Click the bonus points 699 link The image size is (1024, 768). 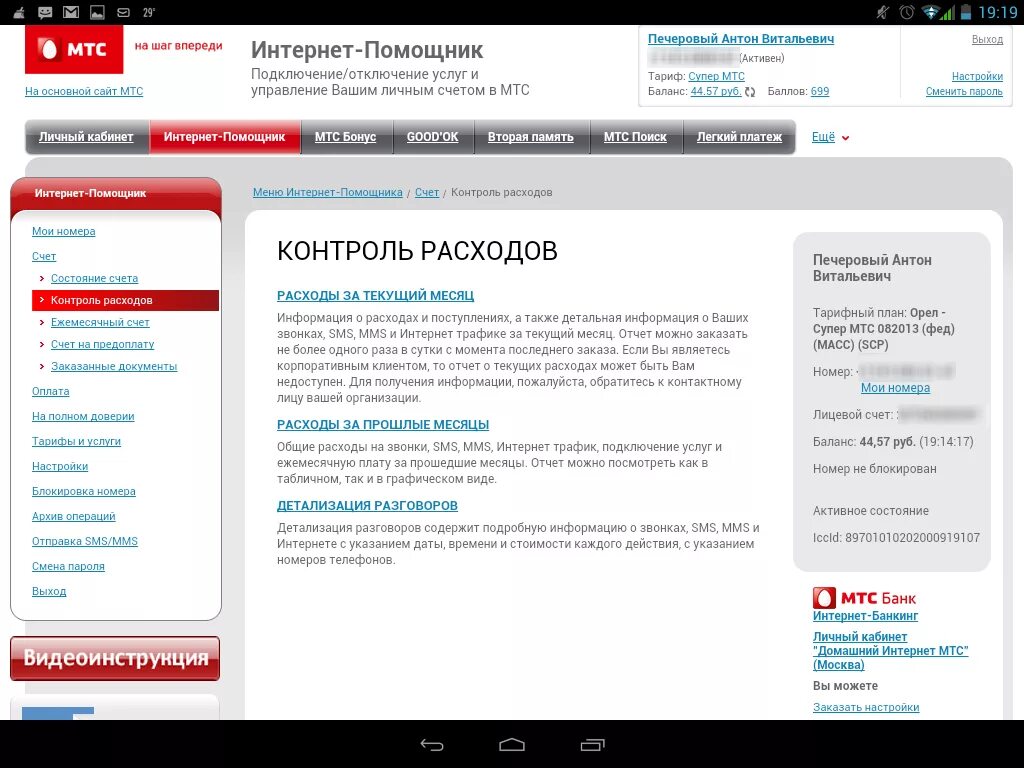pyautogui.click(x=820, y=91)
